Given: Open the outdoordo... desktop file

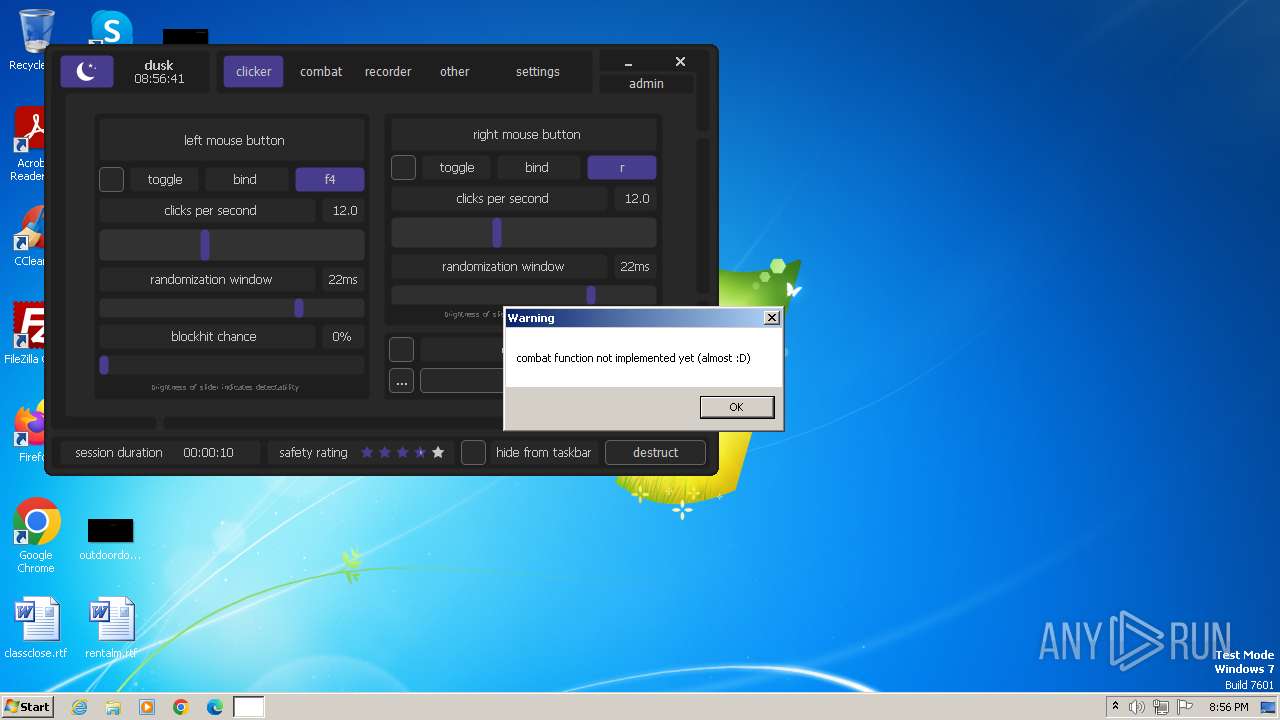Looking at the screenshot, I should 110,540.
